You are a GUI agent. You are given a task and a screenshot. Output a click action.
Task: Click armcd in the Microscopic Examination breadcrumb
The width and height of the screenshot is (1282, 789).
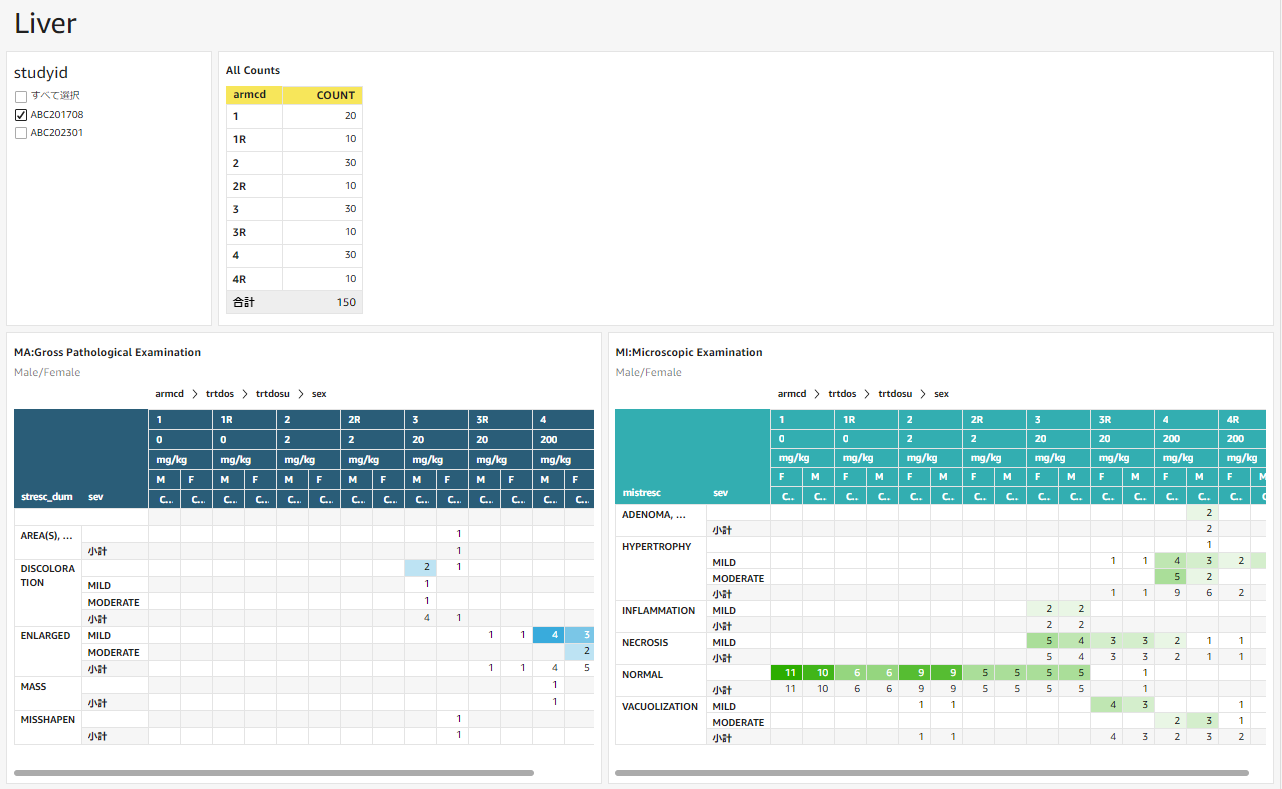[x=791, y=393]
